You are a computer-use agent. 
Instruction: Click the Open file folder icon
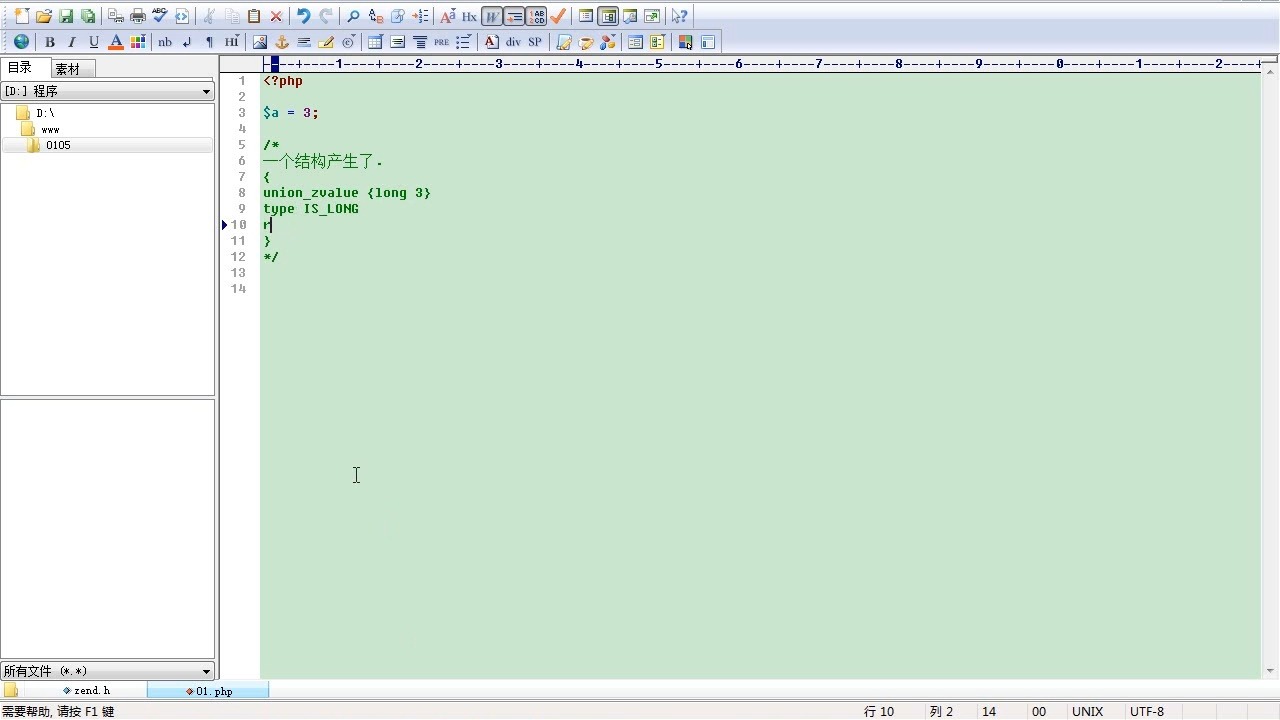[x=44, y=16]
